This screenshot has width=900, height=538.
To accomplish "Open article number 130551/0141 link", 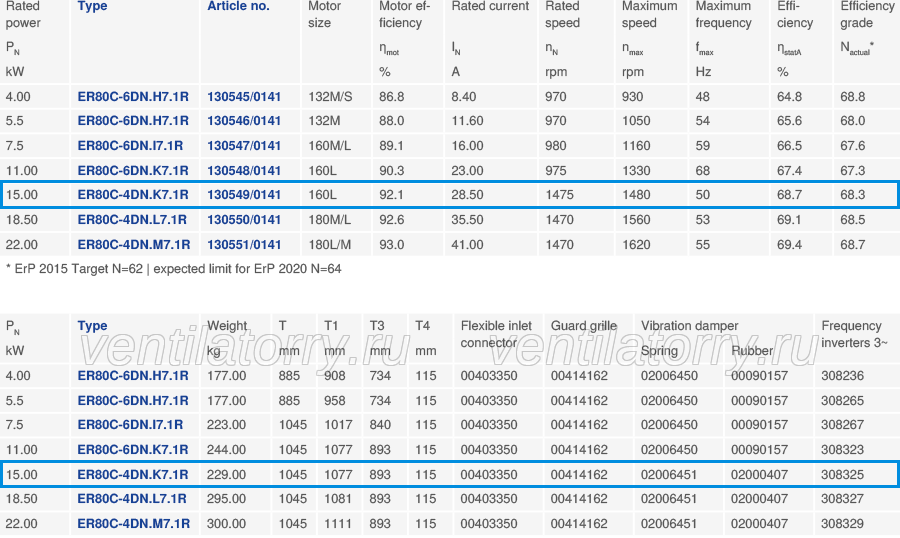I will tap(244, 245).
